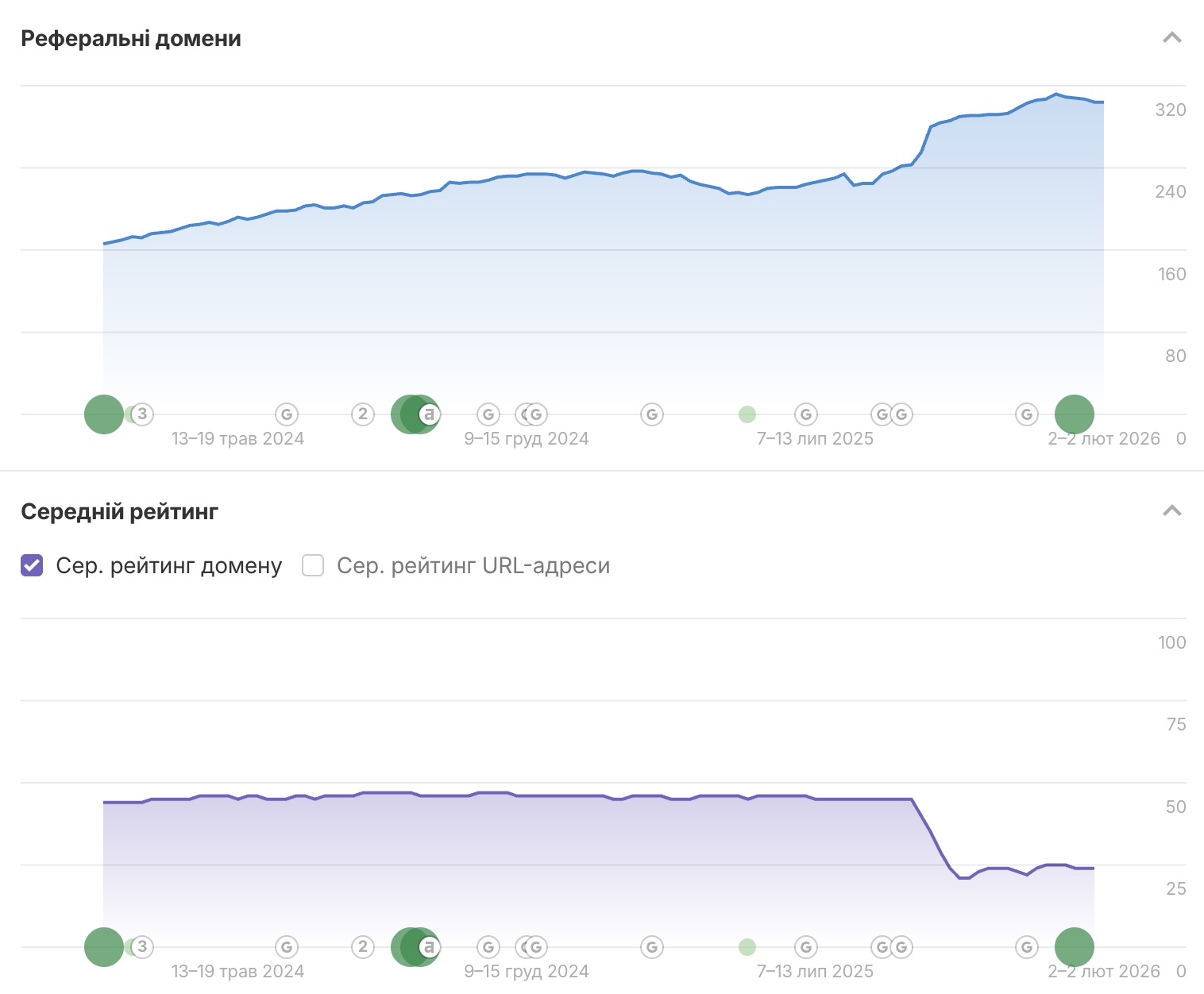The image size is (1204, 994).
Task: Click marker numbered 2 in referring domains chart
Action: 363,414
